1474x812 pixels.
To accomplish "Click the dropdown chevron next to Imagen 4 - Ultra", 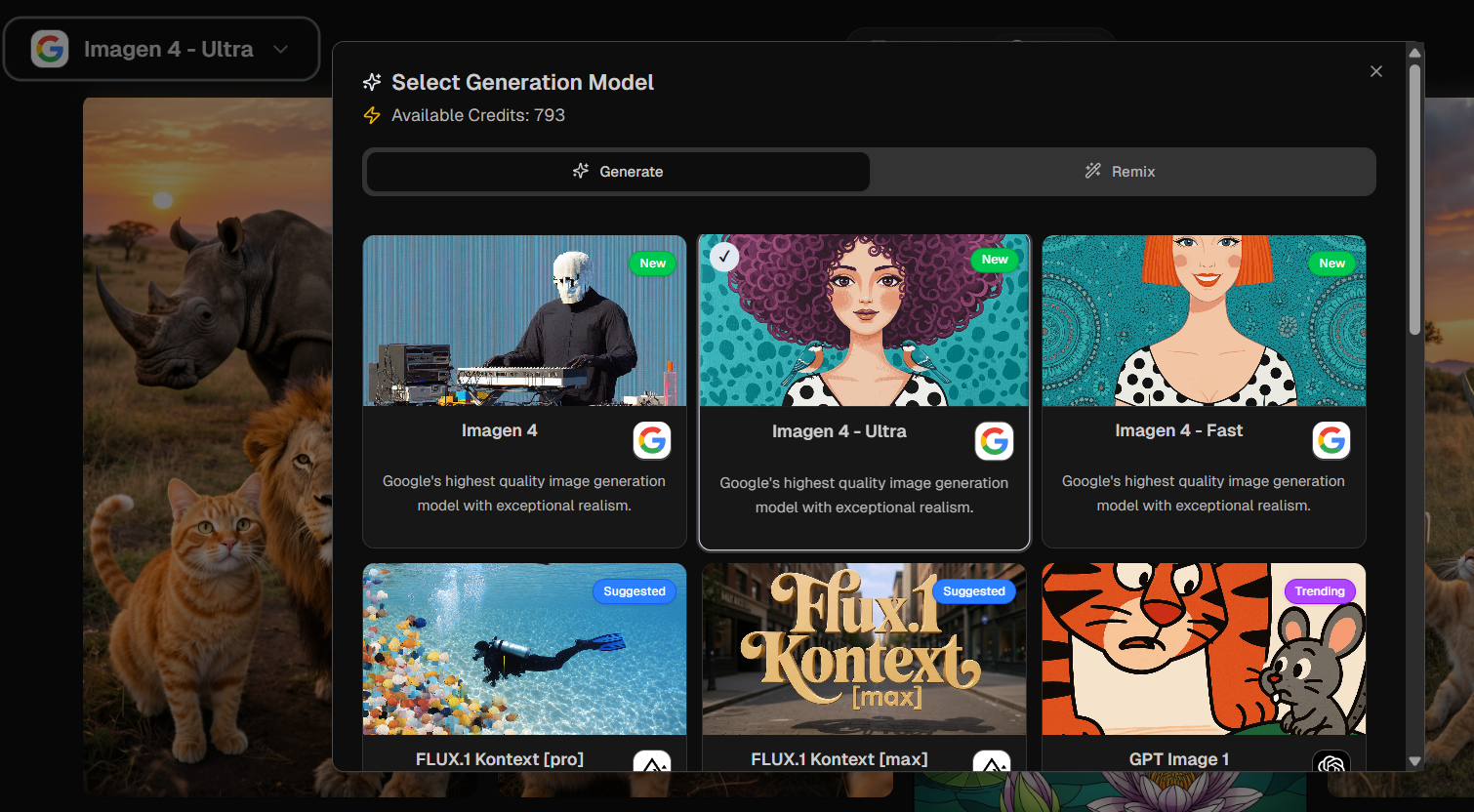I will pos(281,49).
